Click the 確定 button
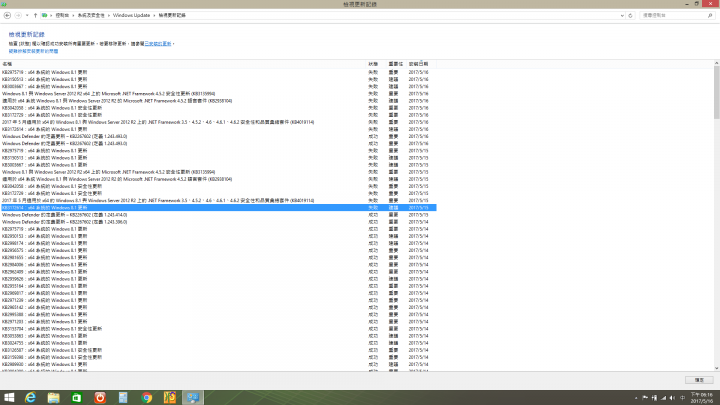 [x=699, y=380]
